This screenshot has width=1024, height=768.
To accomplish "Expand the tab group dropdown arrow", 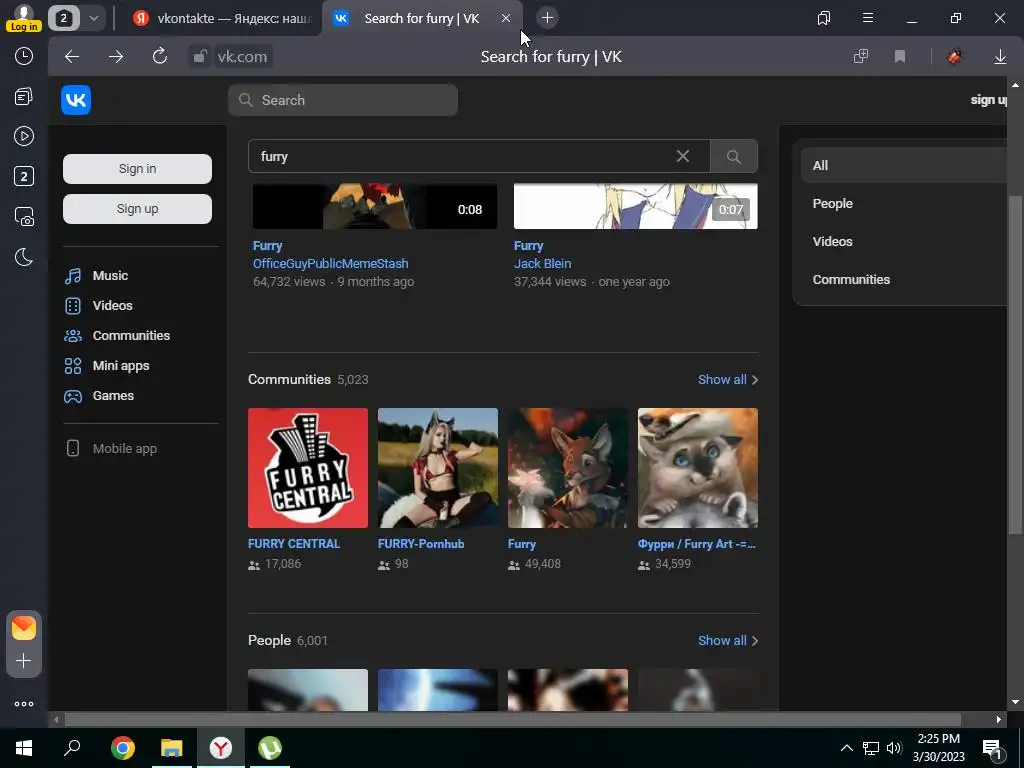I will (x=93, y=18).
